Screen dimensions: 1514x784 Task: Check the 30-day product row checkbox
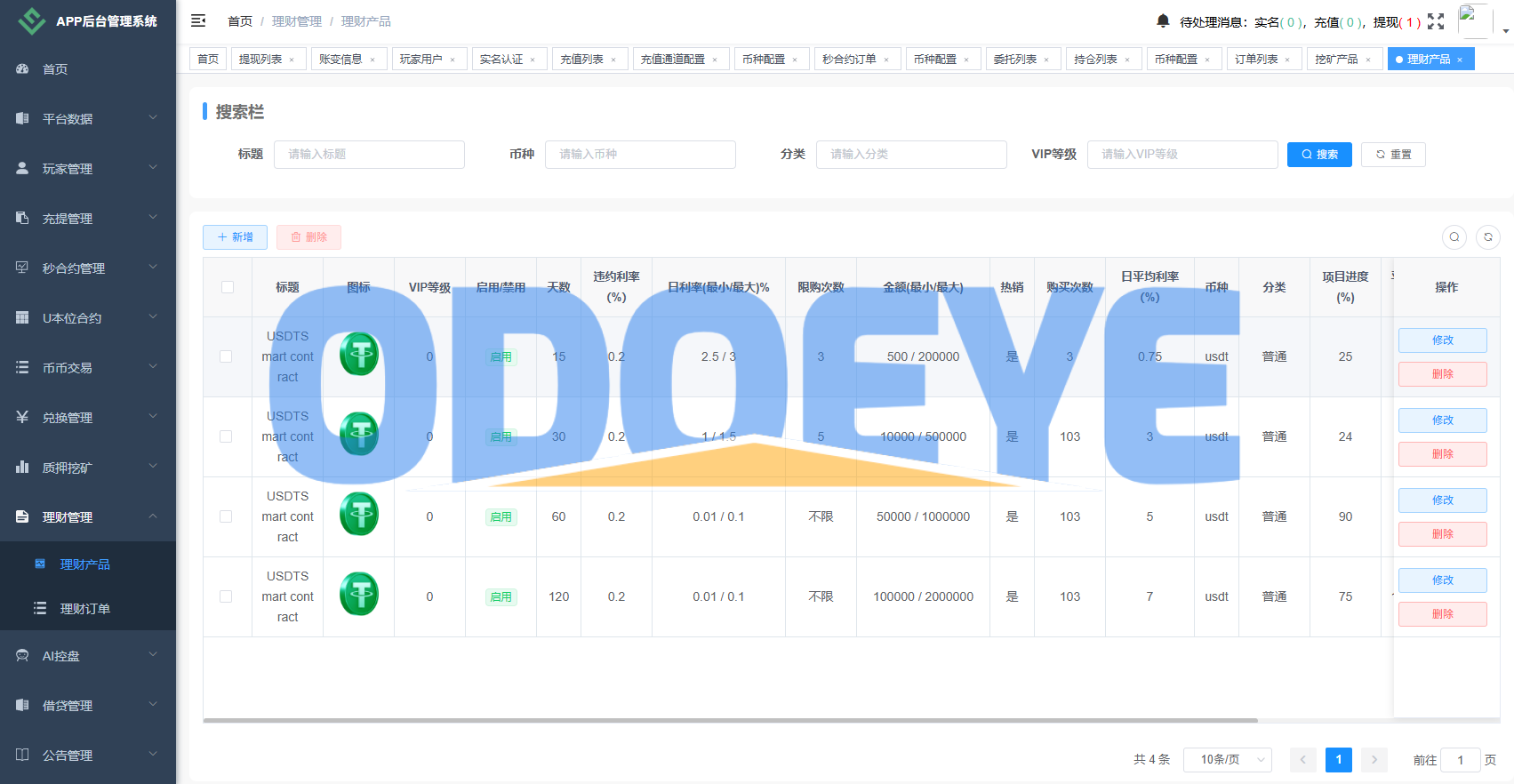[x=226, y=436]
